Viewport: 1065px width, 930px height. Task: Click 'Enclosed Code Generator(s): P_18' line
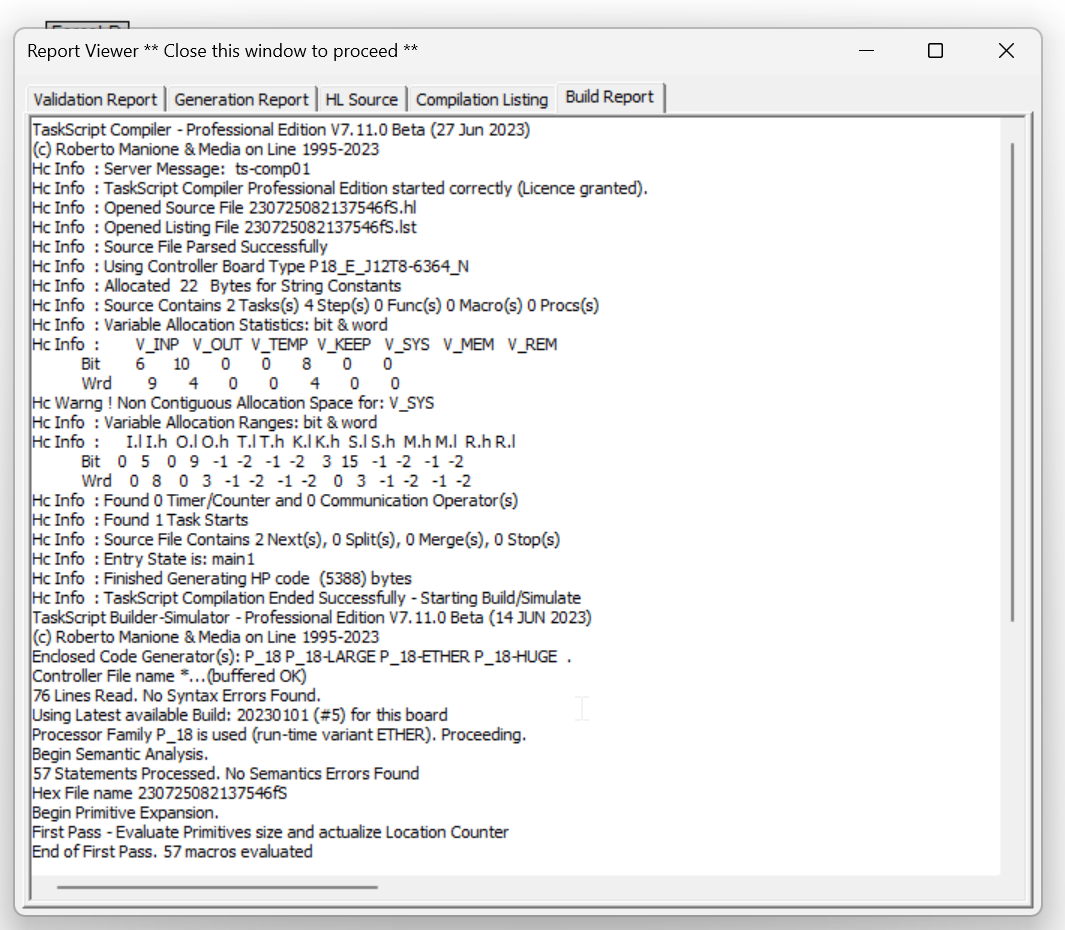coord(302,656)
